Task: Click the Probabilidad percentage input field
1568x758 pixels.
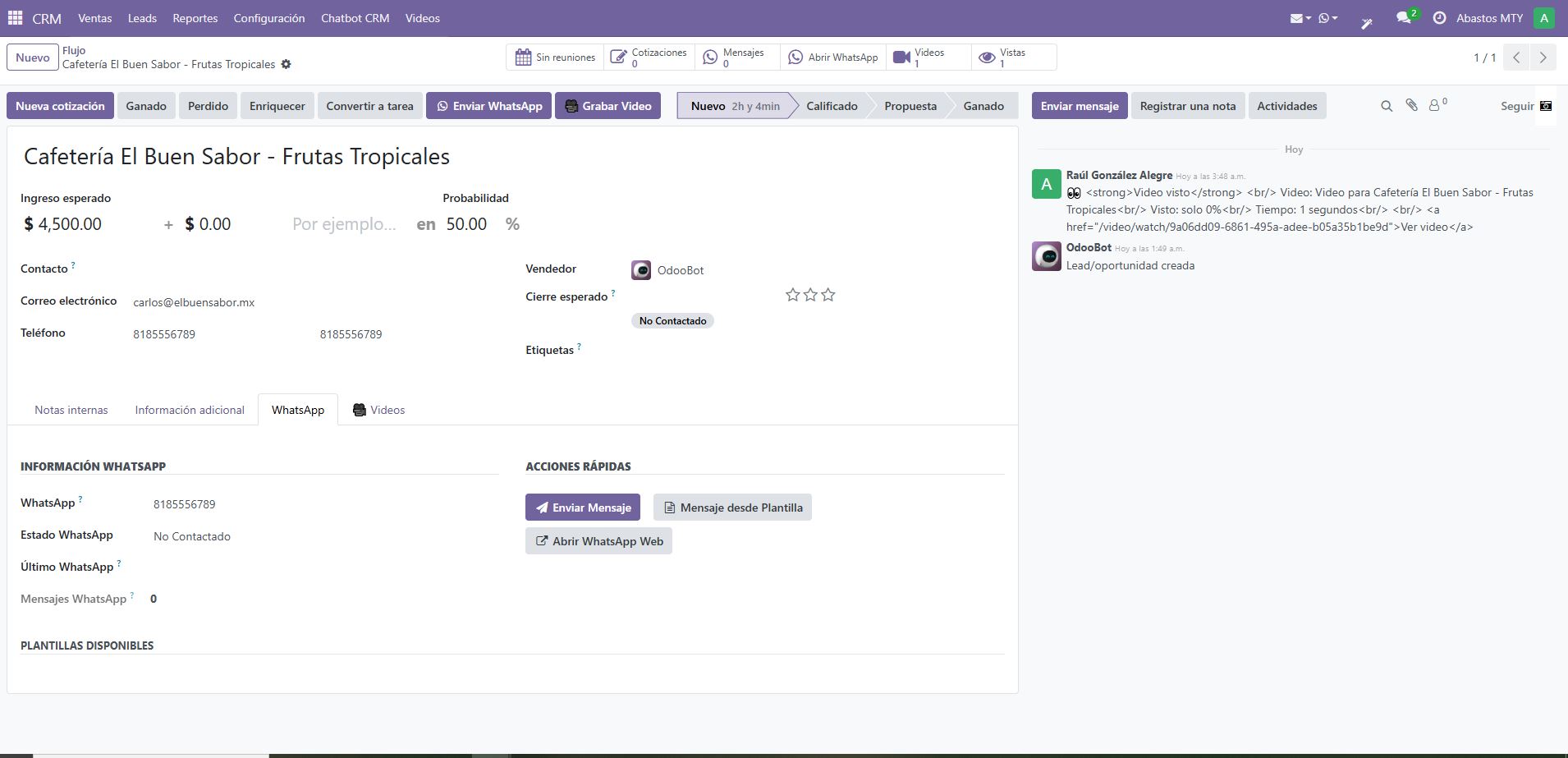Action: pos(465,223)
